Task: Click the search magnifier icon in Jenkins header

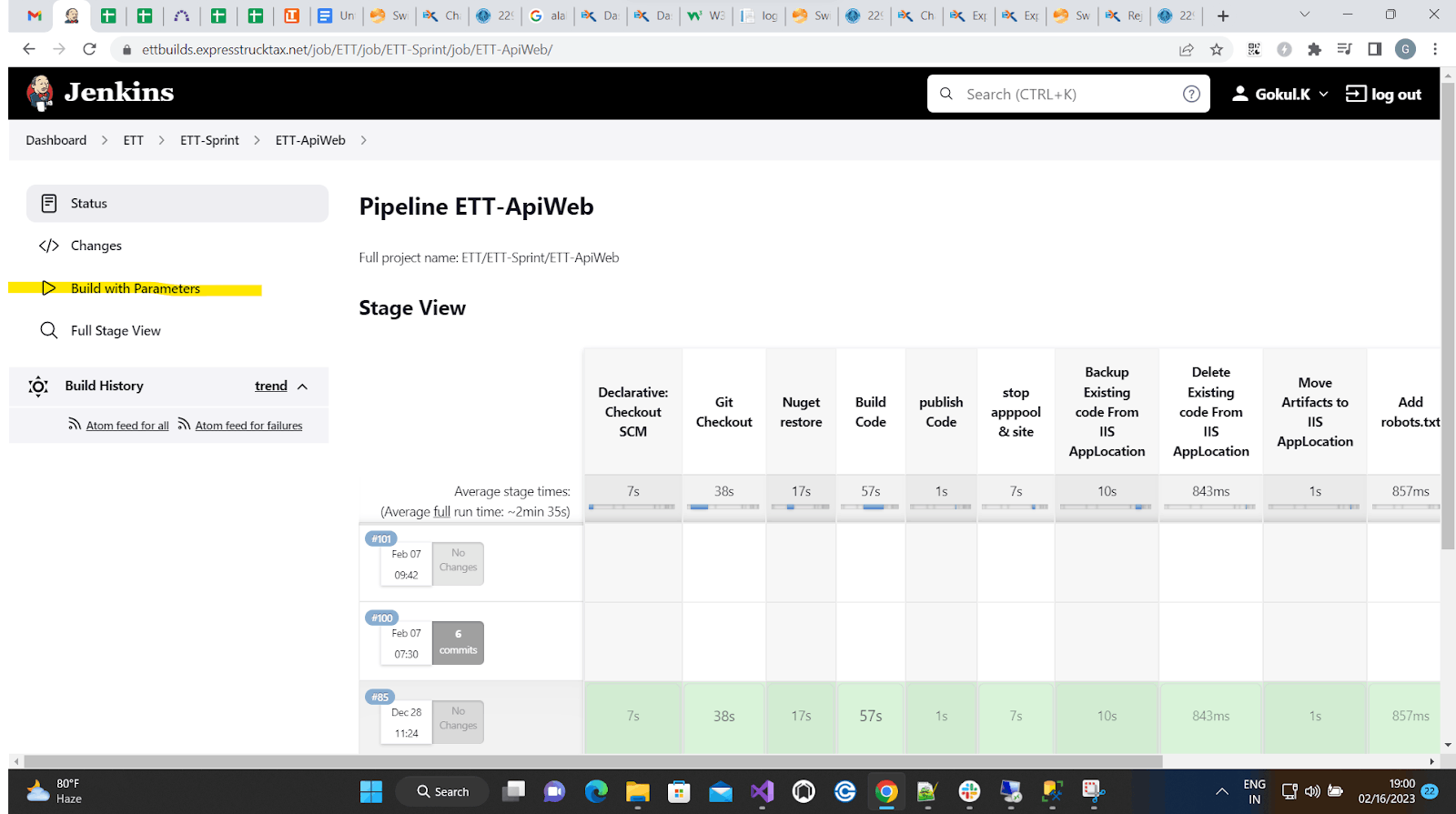Action: point(946,94)
